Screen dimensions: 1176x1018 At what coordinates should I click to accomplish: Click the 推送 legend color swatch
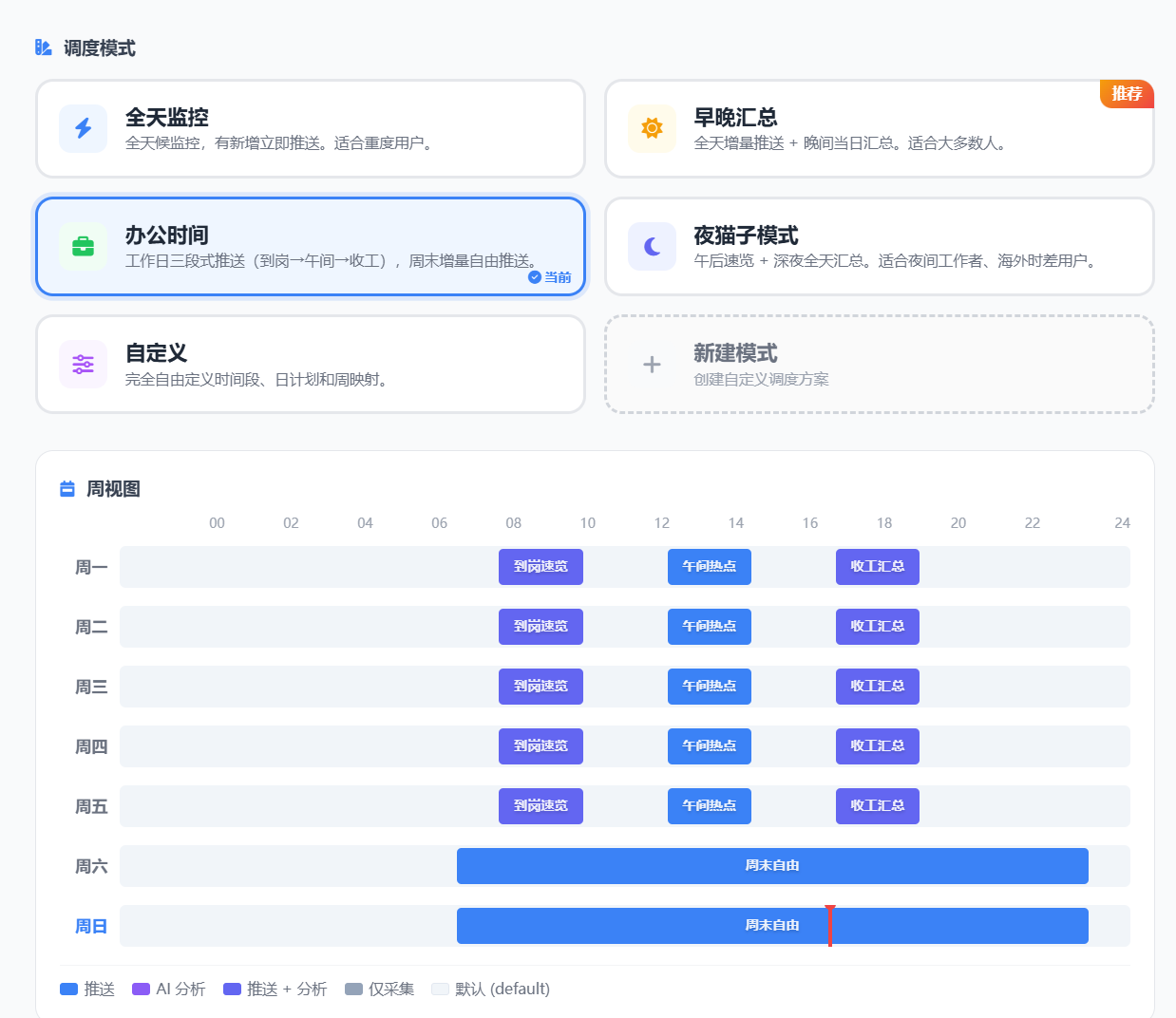click(x=68, y=989)
